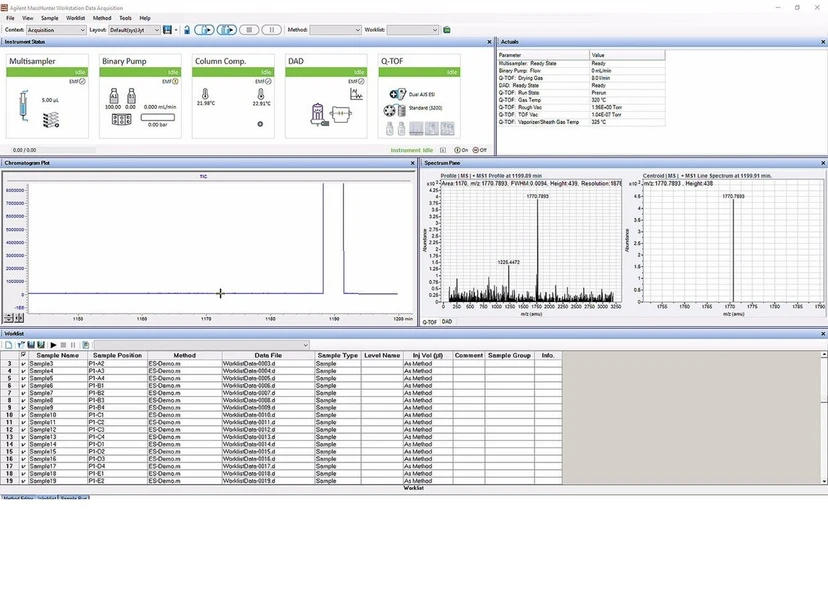Switch to the DAD tab in the Spectrum Pane

(446, 322)
